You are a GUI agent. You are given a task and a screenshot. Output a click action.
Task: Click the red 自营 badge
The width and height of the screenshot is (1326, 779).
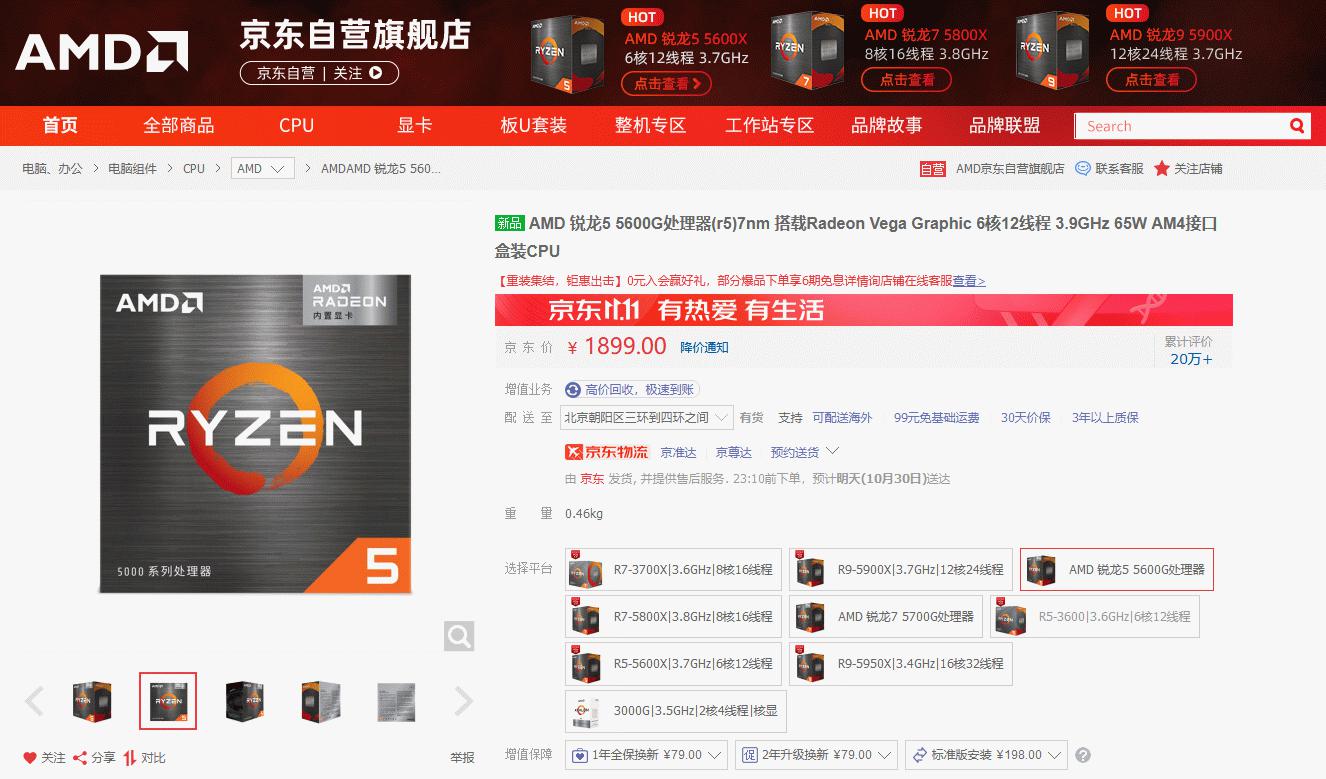933,168
